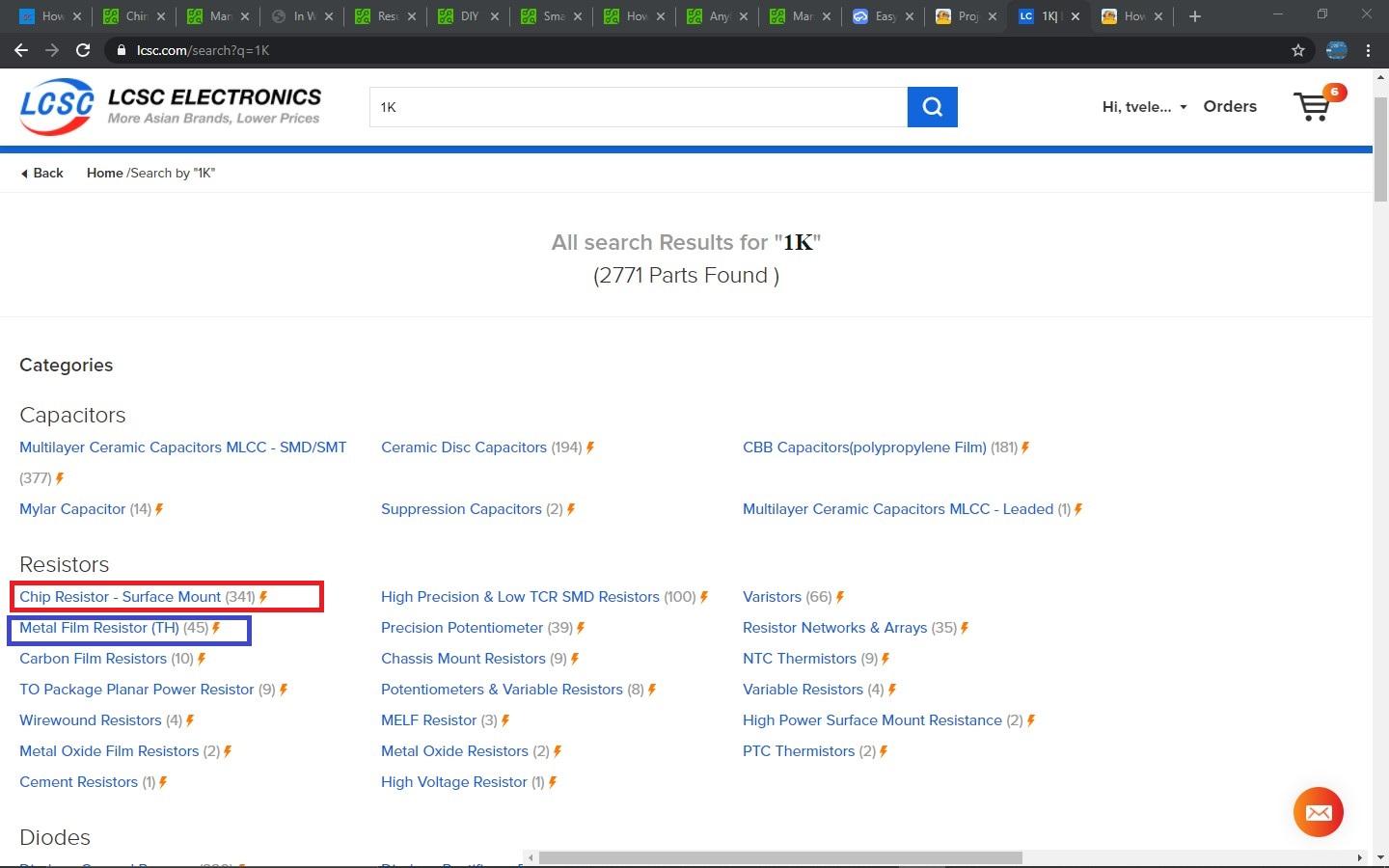1389x868 pixels.
Task: Open High Power Surface Mount Resistance
Action: [872, 720]
